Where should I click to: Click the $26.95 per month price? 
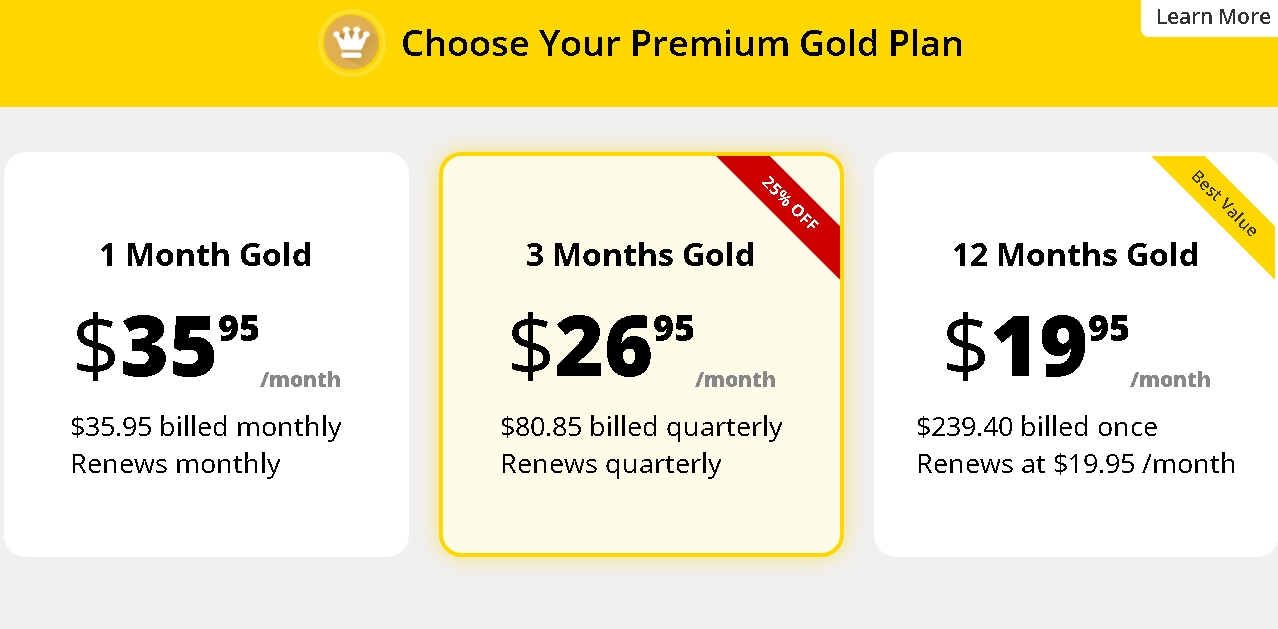(601, 345)
